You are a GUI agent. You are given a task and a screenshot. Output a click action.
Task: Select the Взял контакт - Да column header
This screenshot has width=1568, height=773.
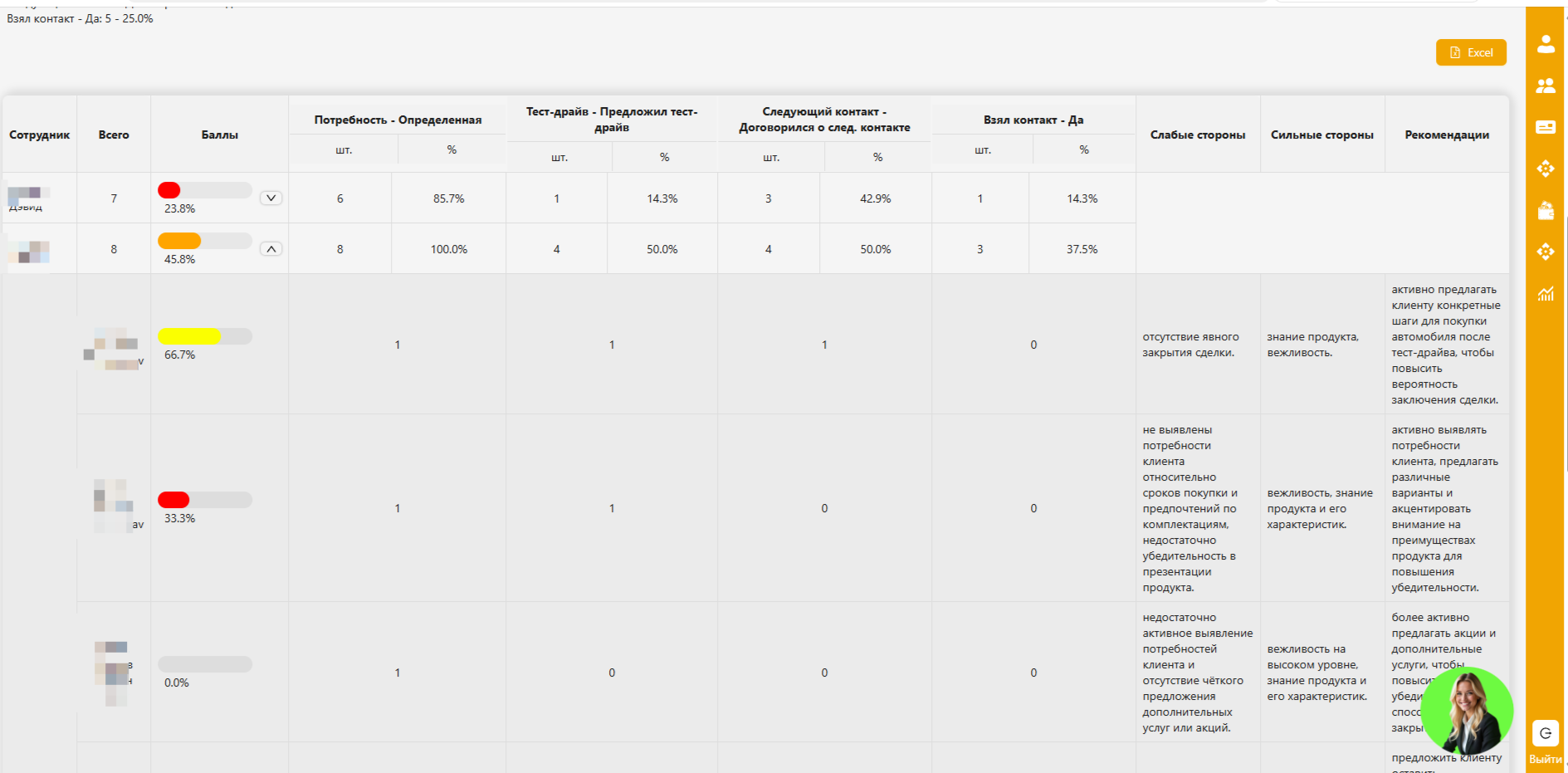pyautogui.click(x=1033, y=120)
